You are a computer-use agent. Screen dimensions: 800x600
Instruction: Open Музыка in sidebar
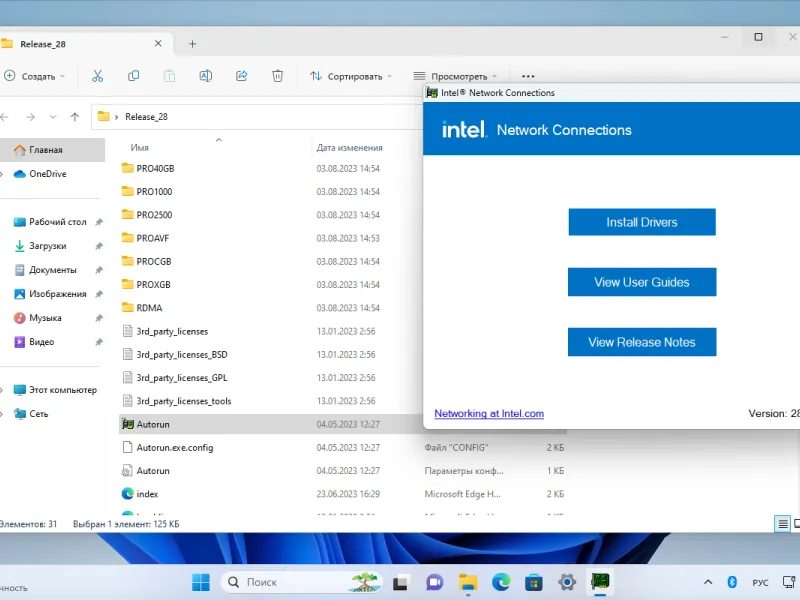coord(45,318)
